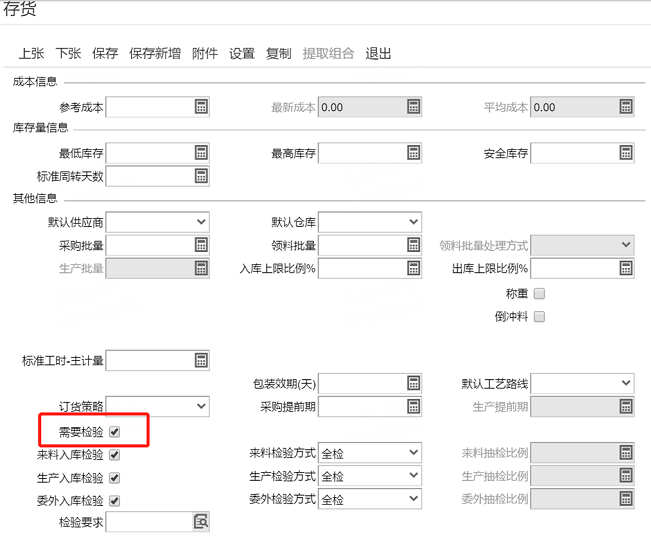The width and height of the screenshot is (651, 547).
Task: Enable the 称重 checkbox
Action: coord(539,294)
